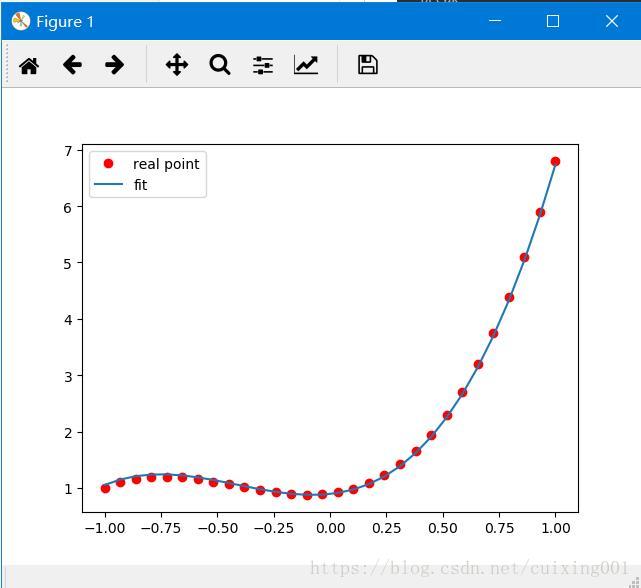Viewport: 641px width, 588px height.
Task: Click the x-axis tick label 0.00
Action: [x=330, y=528]
